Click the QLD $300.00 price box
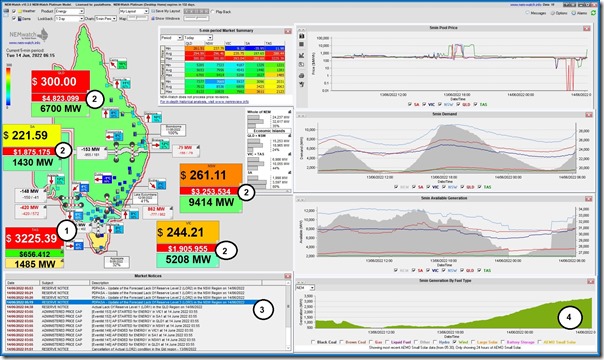The width and height of the screenshot is (604, 360). click(x=60, y=81)
